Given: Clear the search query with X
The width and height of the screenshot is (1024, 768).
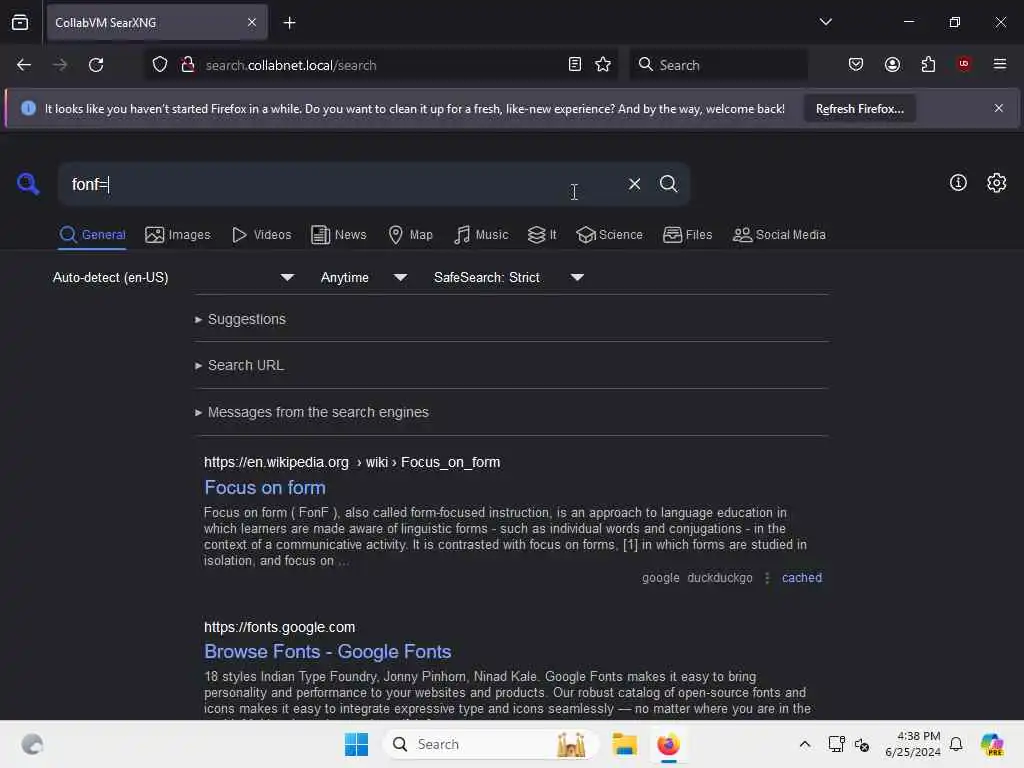Looking at the screenshot, I should click(x=634, y=184).
